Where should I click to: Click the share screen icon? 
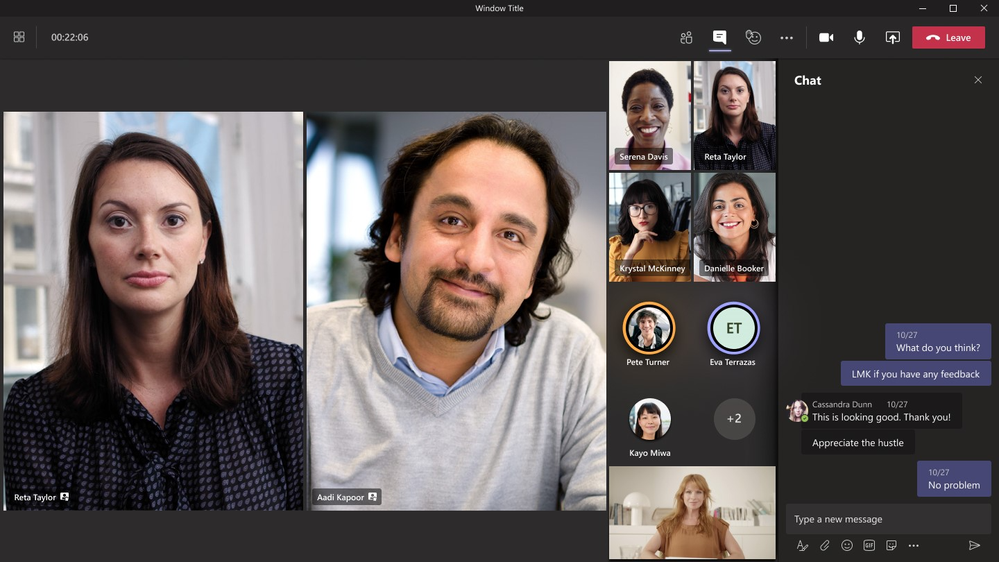coord(893,38)
